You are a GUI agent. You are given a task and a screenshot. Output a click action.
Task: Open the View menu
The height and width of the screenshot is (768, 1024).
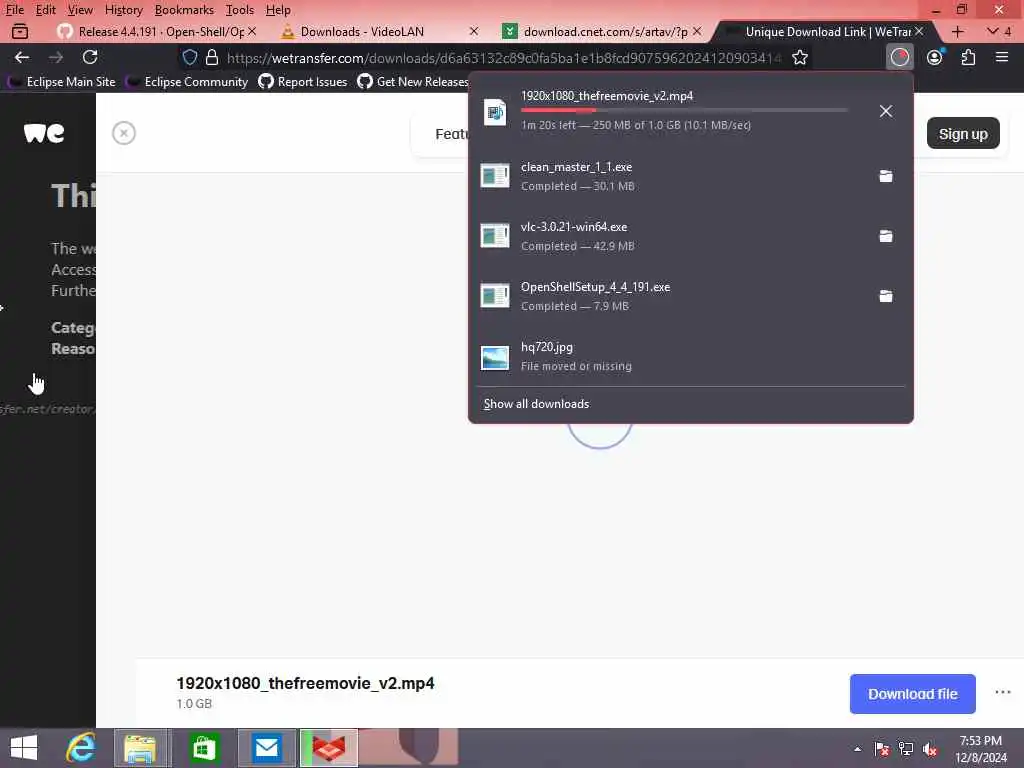80,10
